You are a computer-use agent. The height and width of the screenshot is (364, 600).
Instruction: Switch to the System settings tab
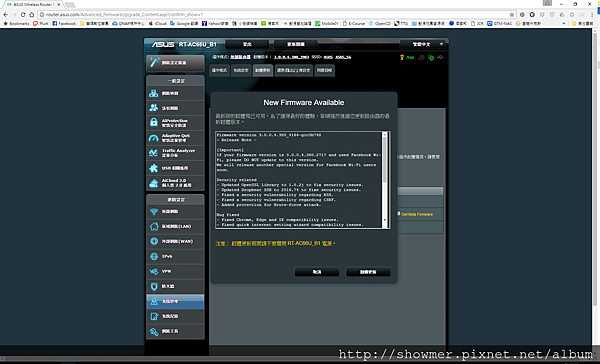point(241,70)
